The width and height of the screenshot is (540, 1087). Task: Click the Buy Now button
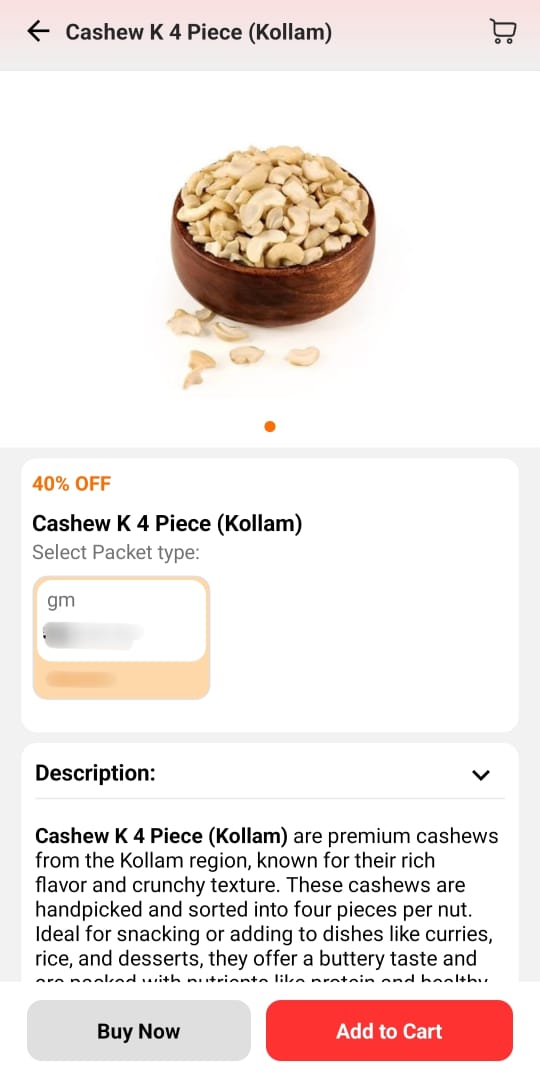coord(139,1031)
